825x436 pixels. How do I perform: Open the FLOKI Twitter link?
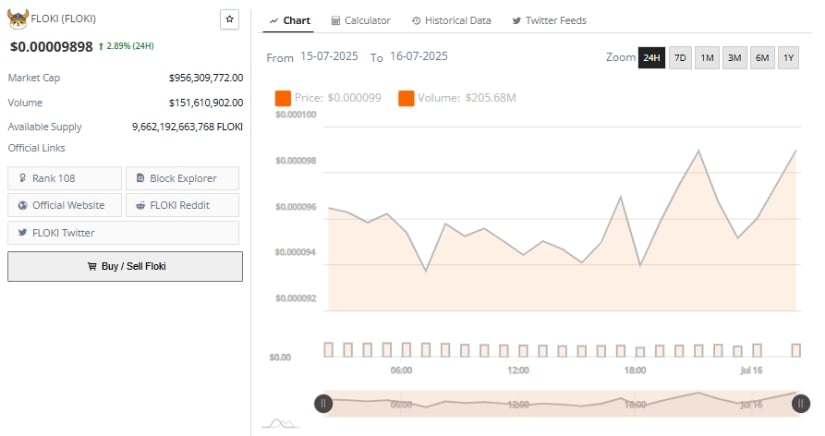pyautogui.click(x=123, y=232)
